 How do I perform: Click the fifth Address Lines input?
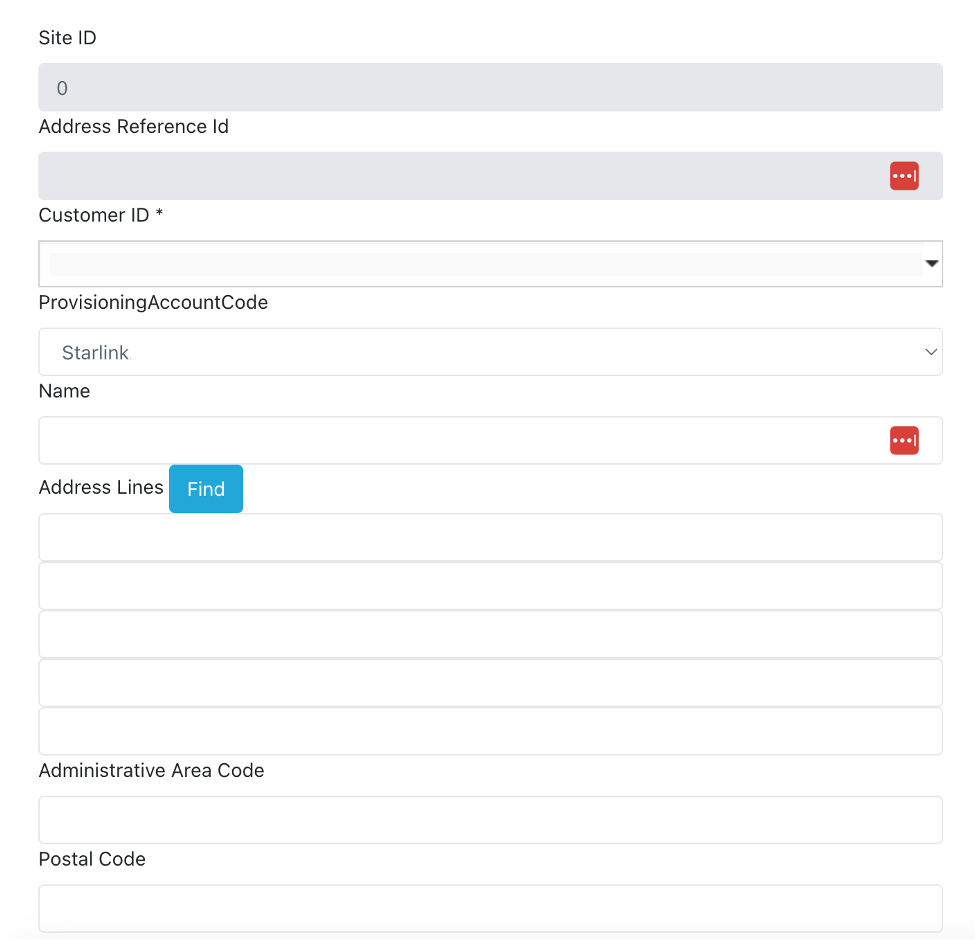(490, 731)
